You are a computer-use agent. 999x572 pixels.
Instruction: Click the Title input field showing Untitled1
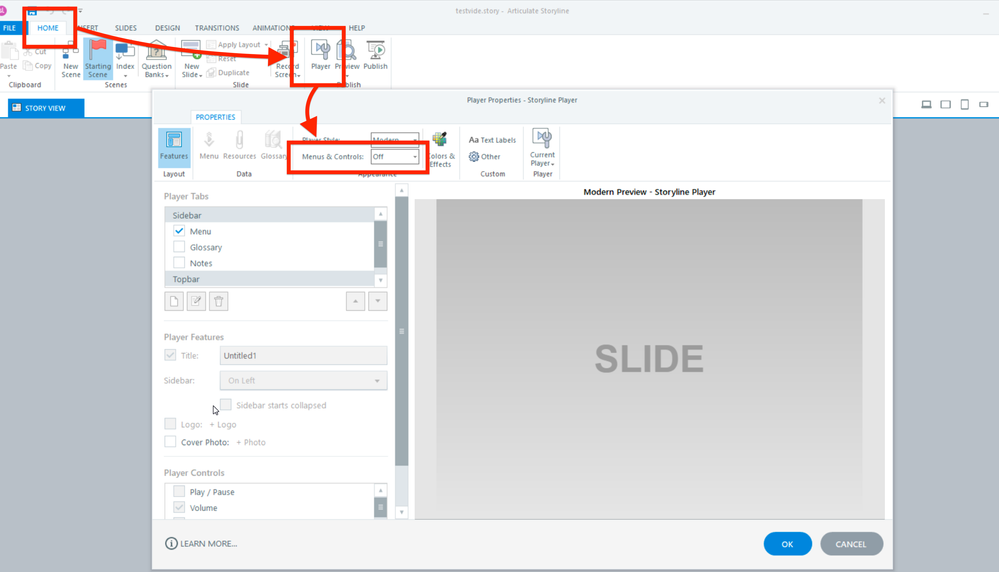pos(303,355)
